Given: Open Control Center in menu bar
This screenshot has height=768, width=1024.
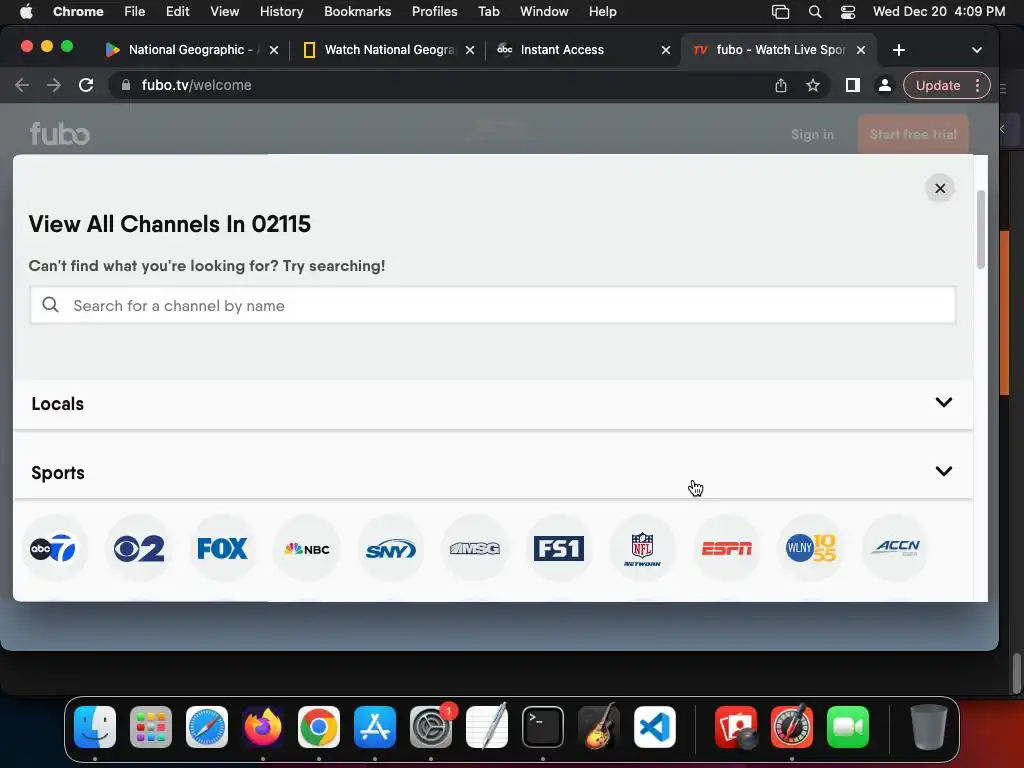Looking at the screenshot, I should tap(848, 11).
